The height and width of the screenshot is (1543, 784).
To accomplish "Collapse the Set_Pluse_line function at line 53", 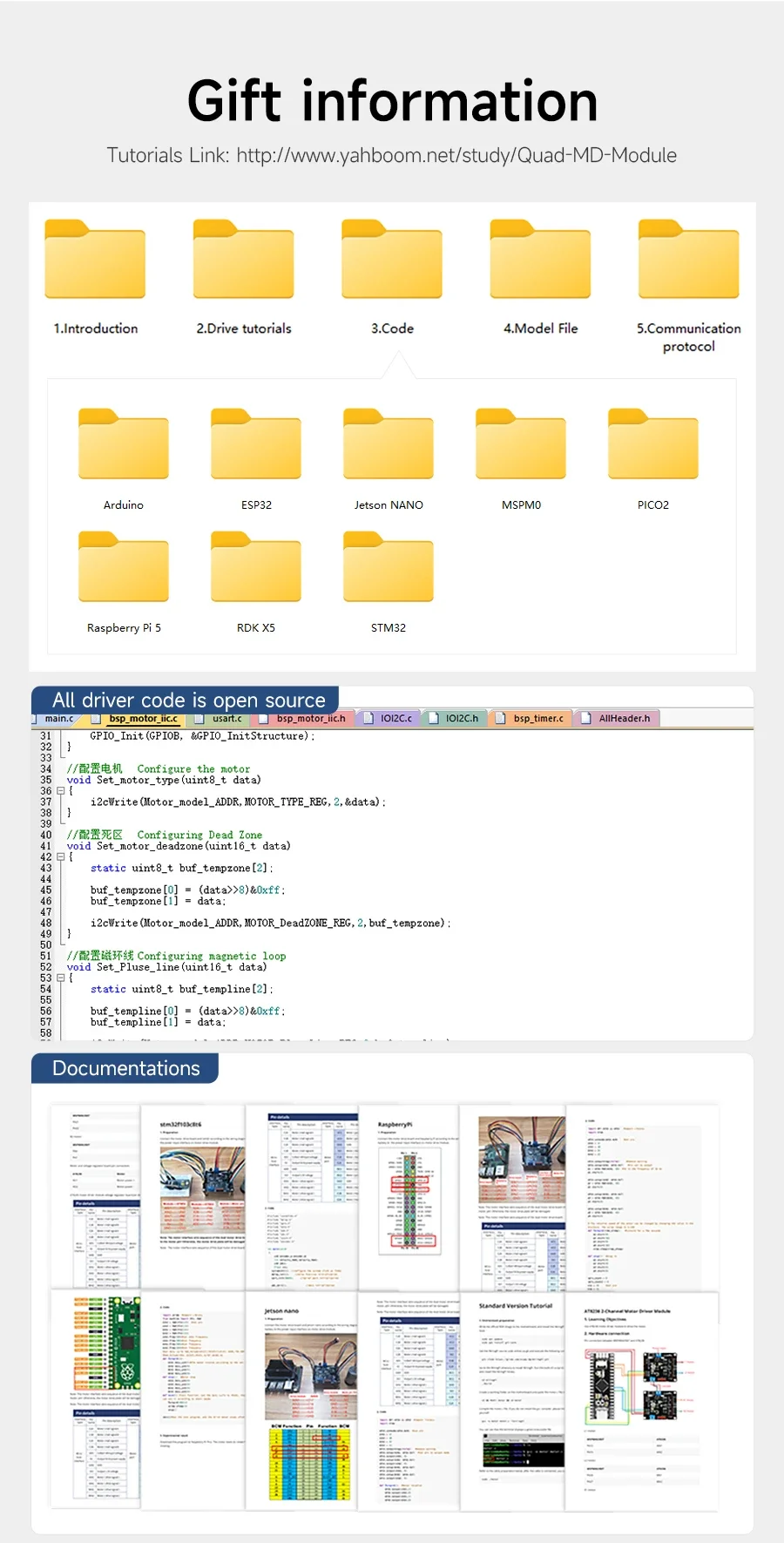I will (x=61, y=978).
